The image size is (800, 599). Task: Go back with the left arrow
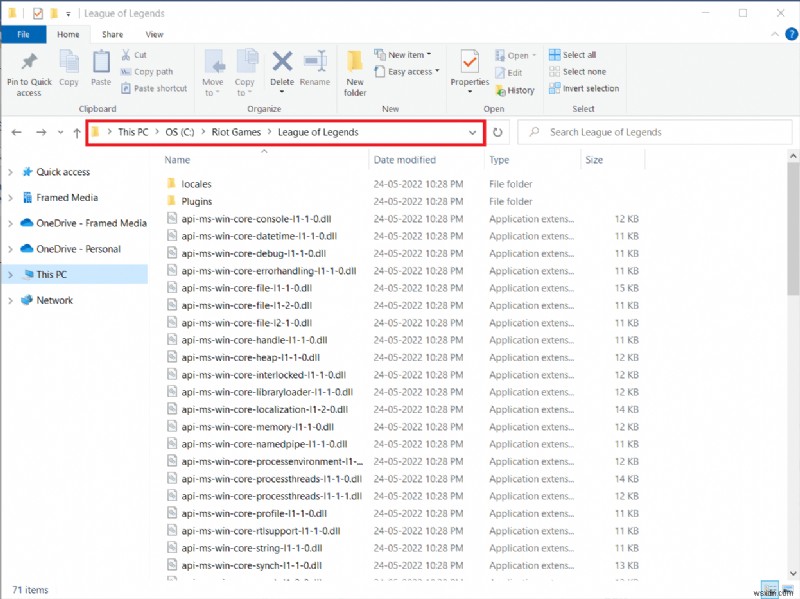coord(16,132)
